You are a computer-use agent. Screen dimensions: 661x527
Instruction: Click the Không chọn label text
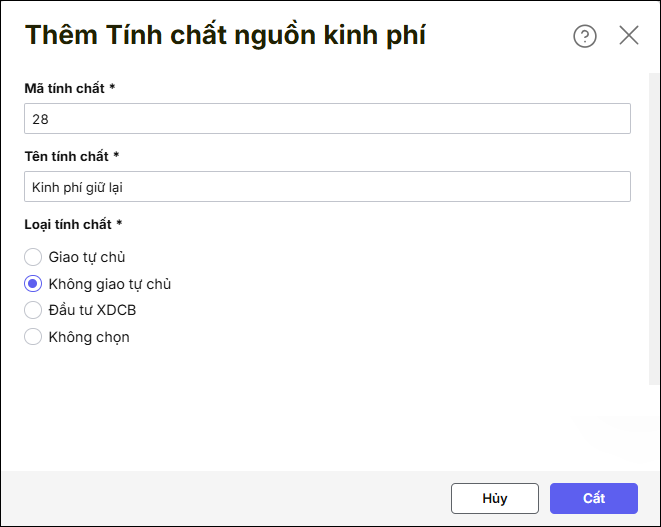(89, 337)
